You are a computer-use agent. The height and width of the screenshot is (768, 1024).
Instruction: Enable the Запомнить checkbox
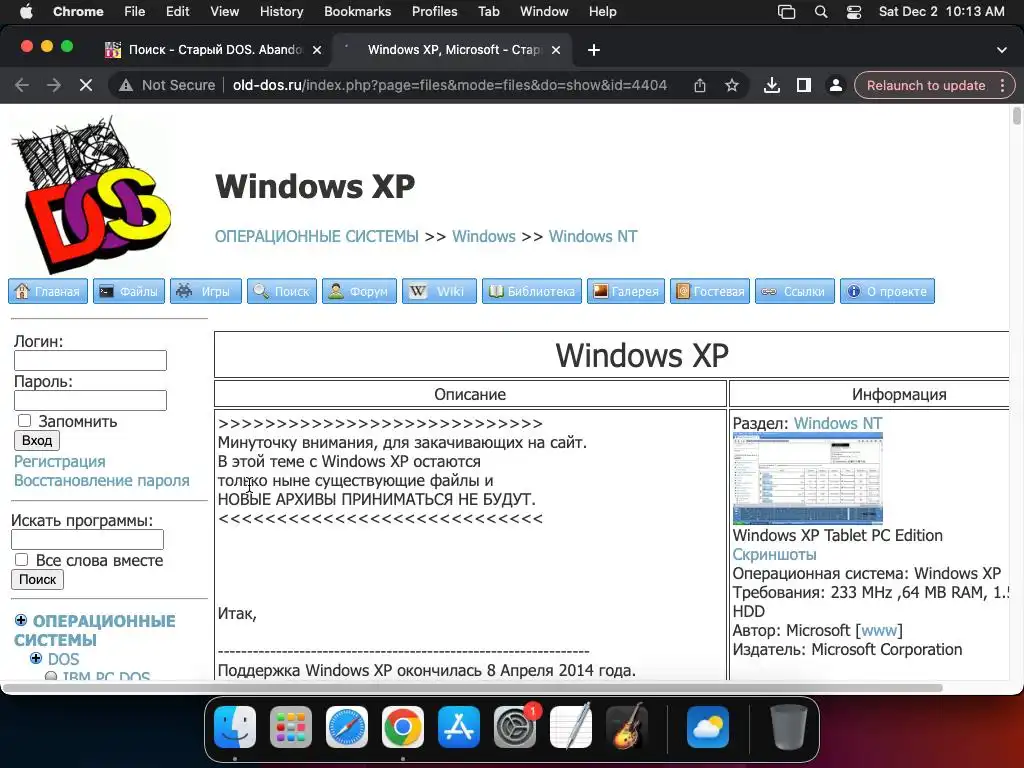[25, 421]
